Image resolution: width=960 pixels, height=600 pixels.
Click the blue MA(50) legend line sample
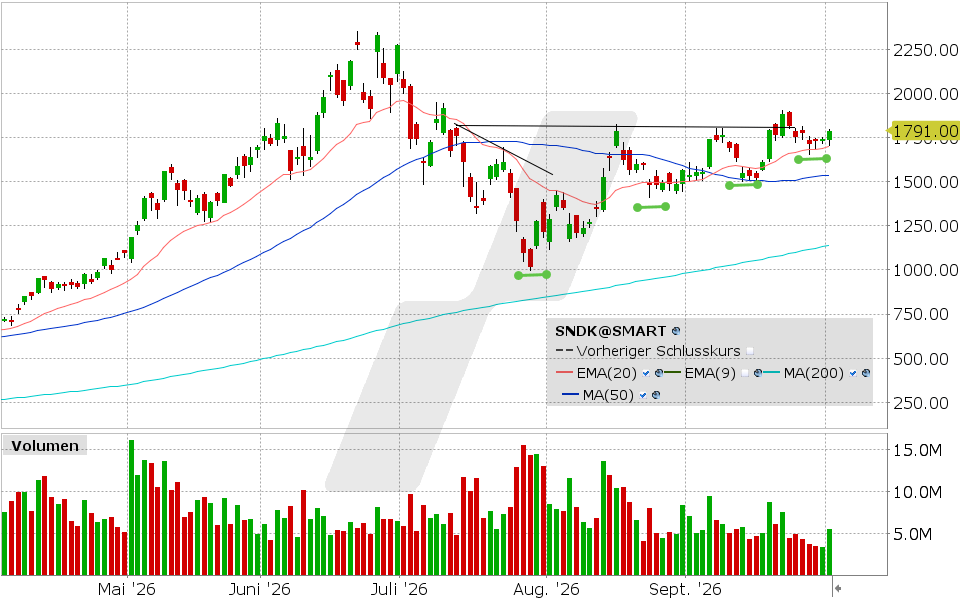pos(570,395)
